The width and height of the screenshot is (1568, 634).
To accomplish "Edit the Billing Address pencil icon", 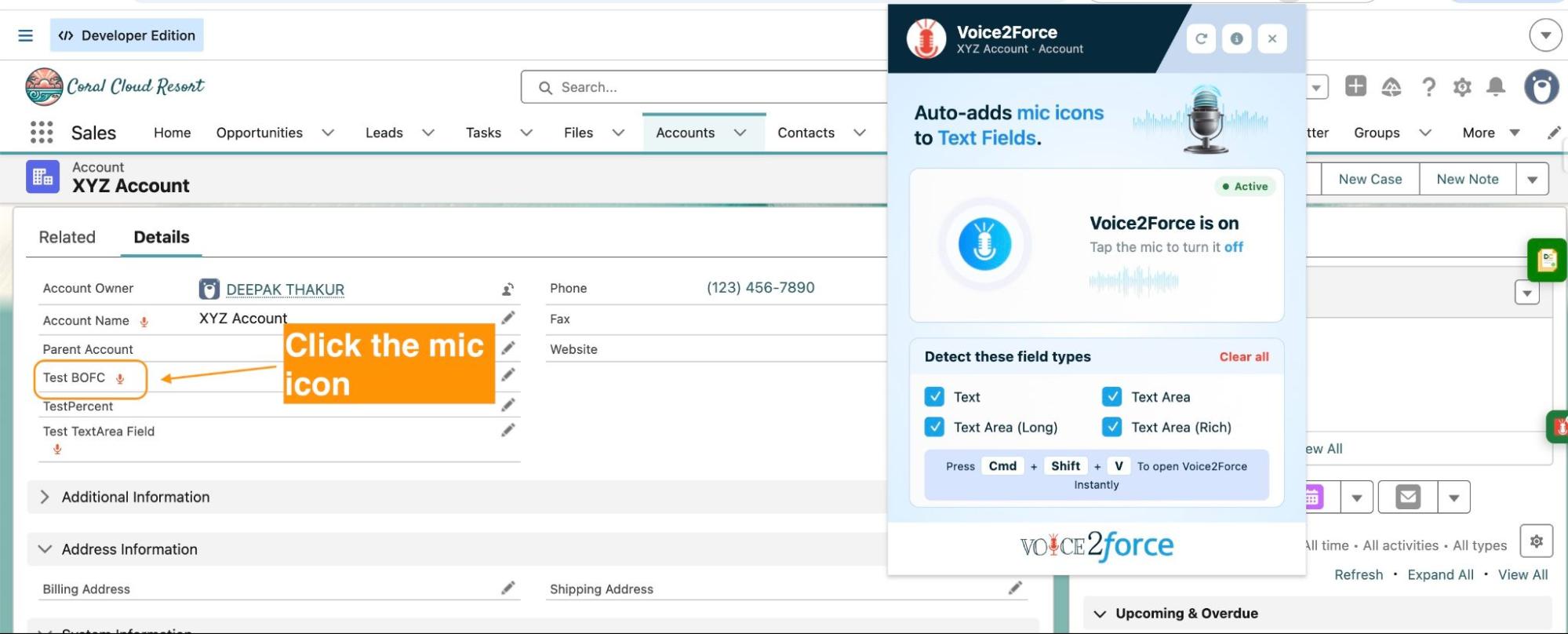I will [508, 588].
